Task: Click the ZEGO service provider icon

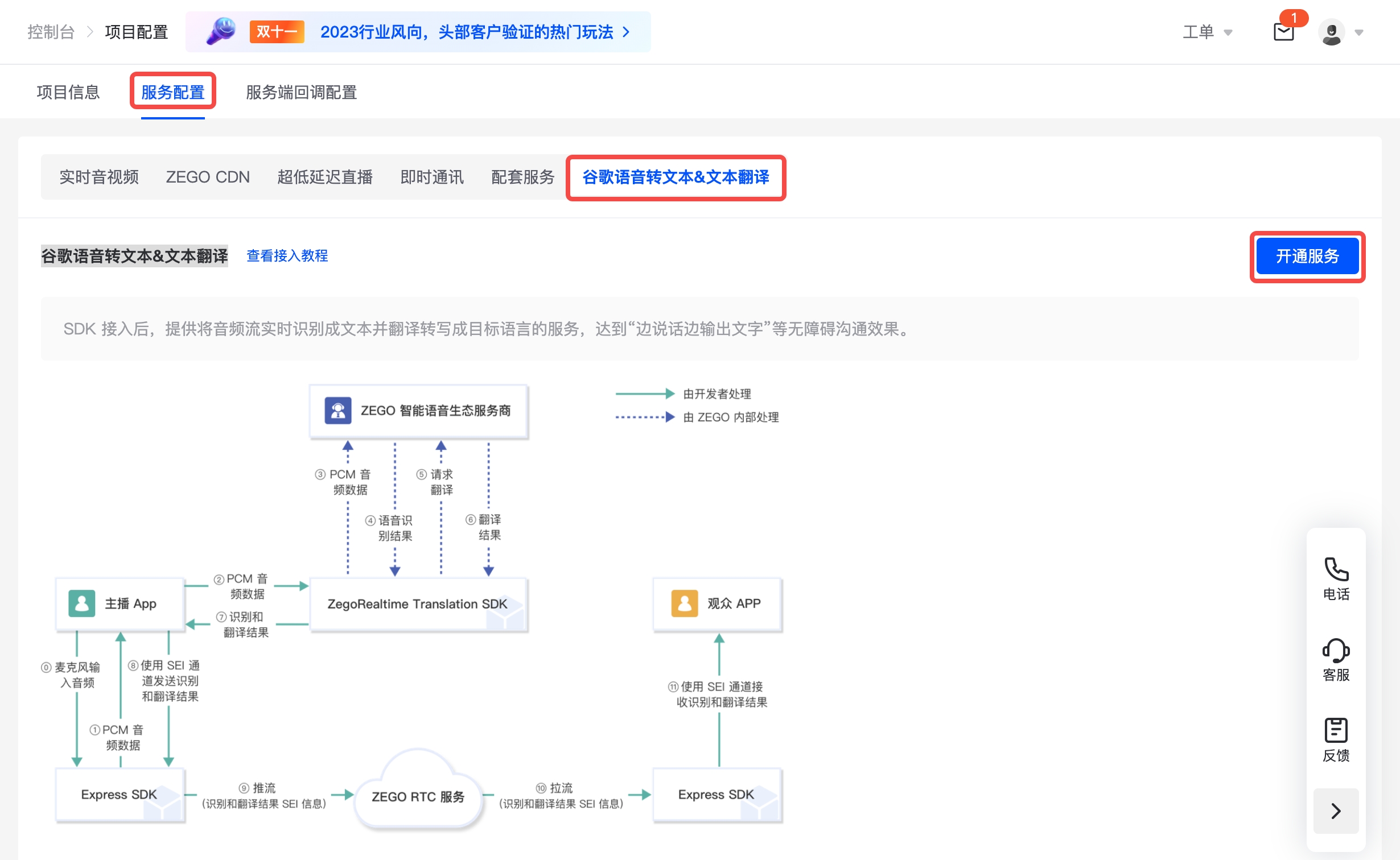Action: 338,410
